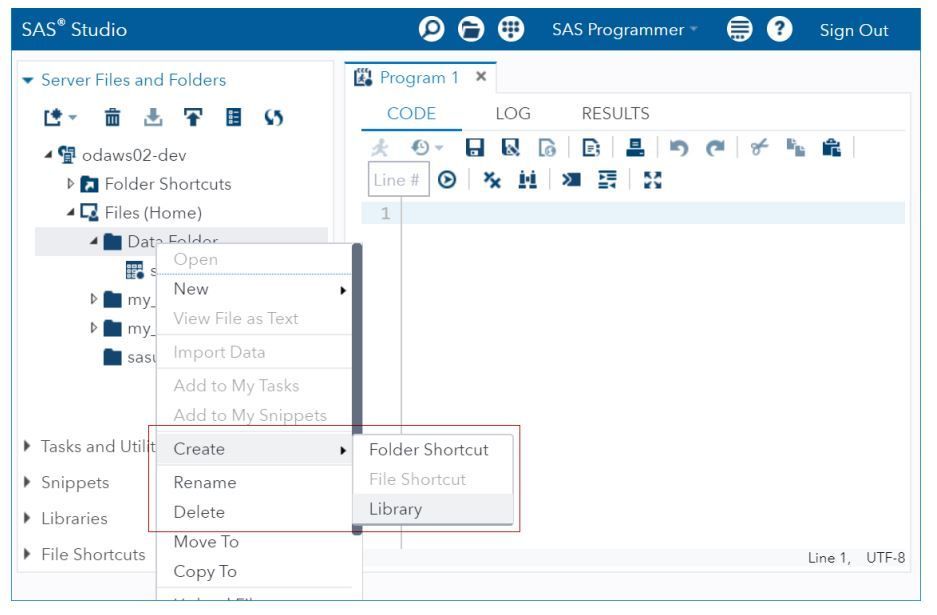Select Files (Home) in the tree
Viewport: 937px width, 615px height.
153,213
